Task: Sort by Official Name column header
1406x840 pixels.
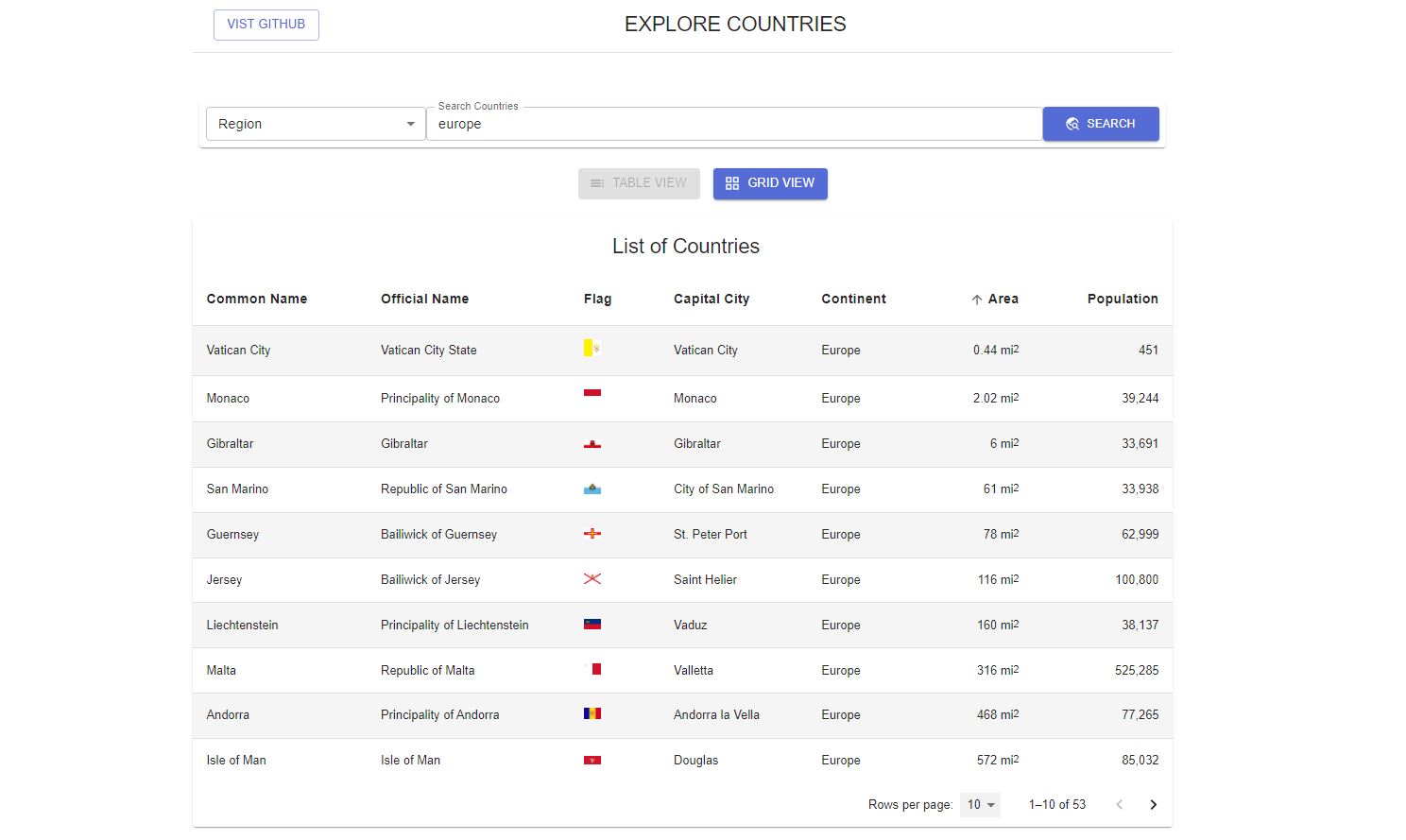Action: coord(424,299)
